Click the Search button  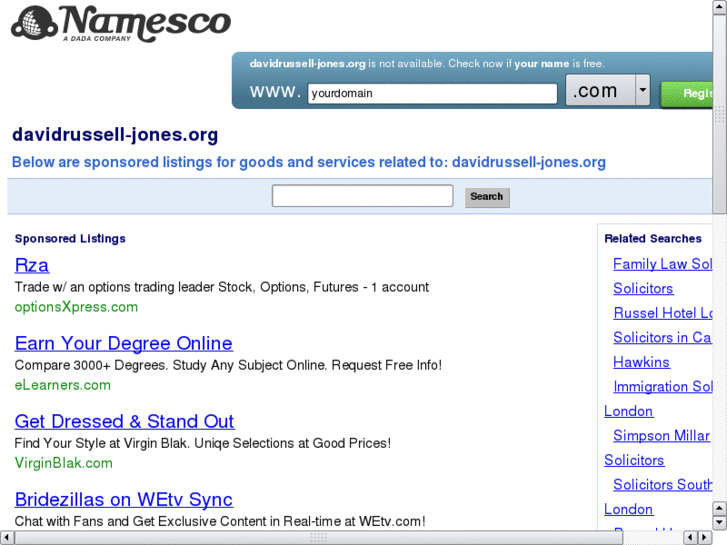coord(487,197)
